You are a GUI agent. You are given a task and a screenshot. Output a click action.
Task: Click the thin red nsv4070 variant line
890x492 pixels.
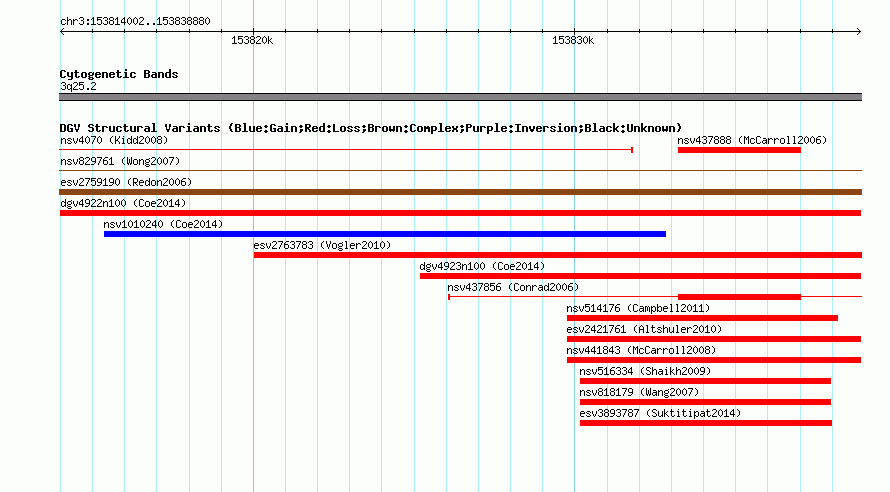point(346,150)
